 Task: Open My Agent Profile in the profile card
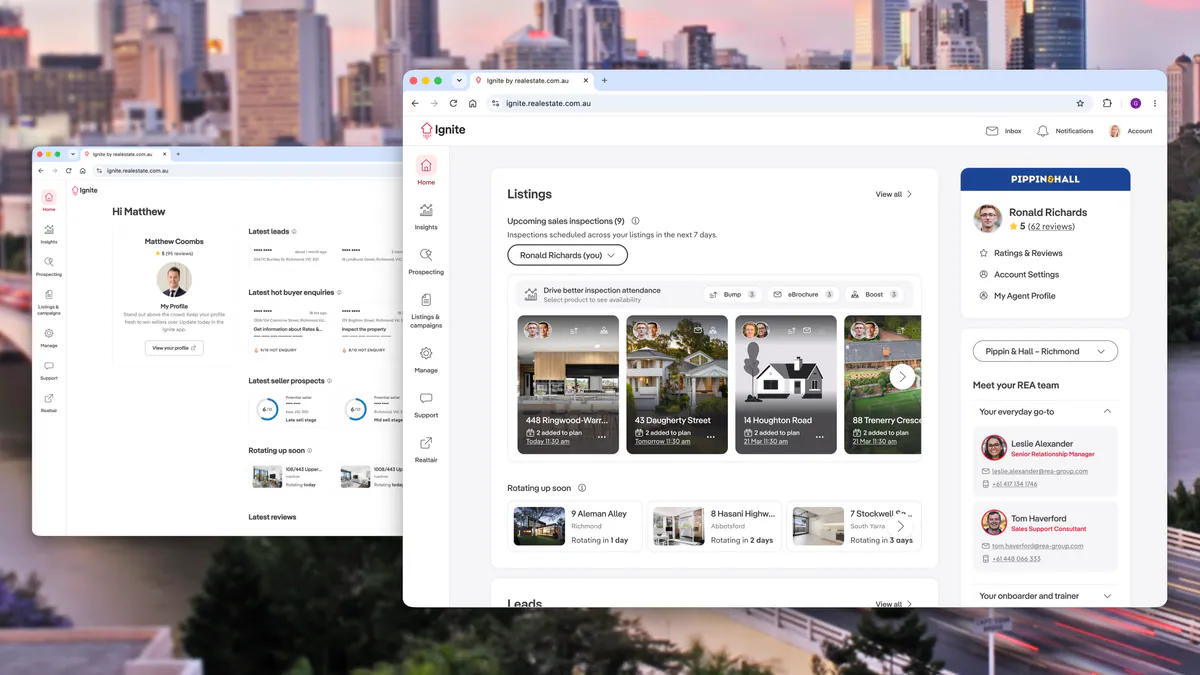[x=1024, y=296]
